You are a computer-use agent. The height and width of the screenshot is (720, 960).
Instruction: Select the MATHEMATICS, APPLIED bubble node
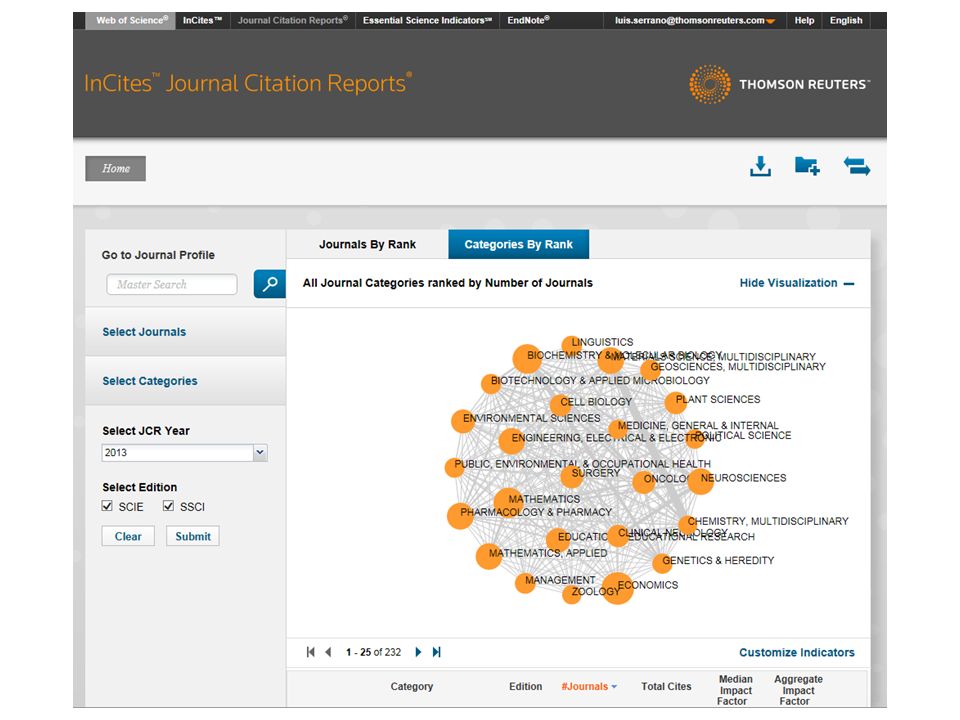tap(489, 557)
